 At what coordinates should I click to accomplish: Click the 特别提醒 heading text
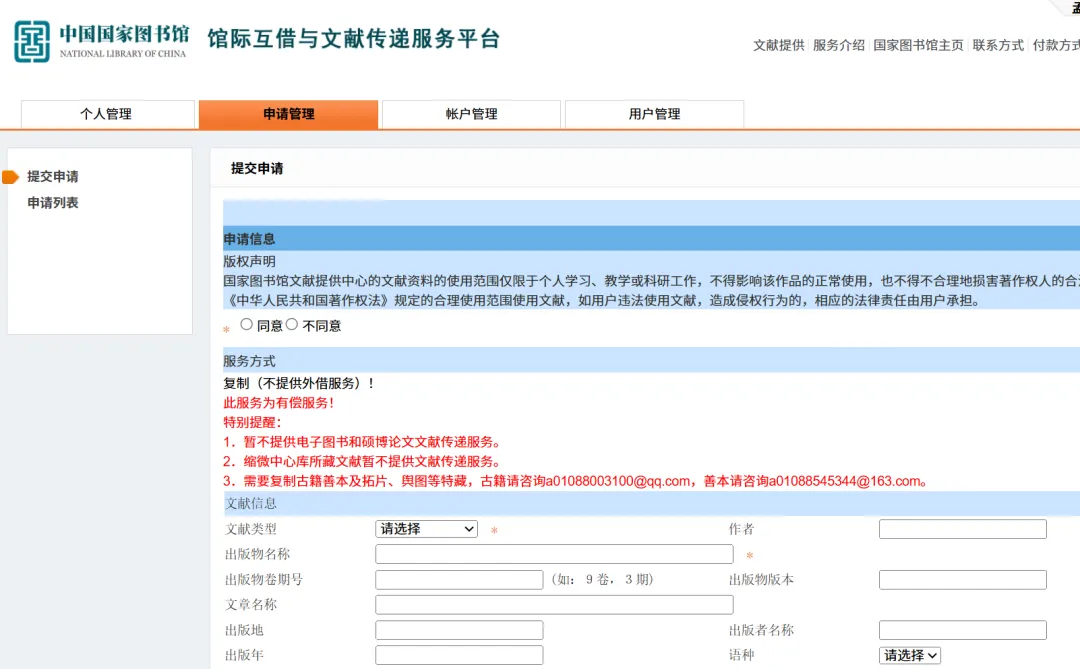pyautogui.click(x=252, y=422)
